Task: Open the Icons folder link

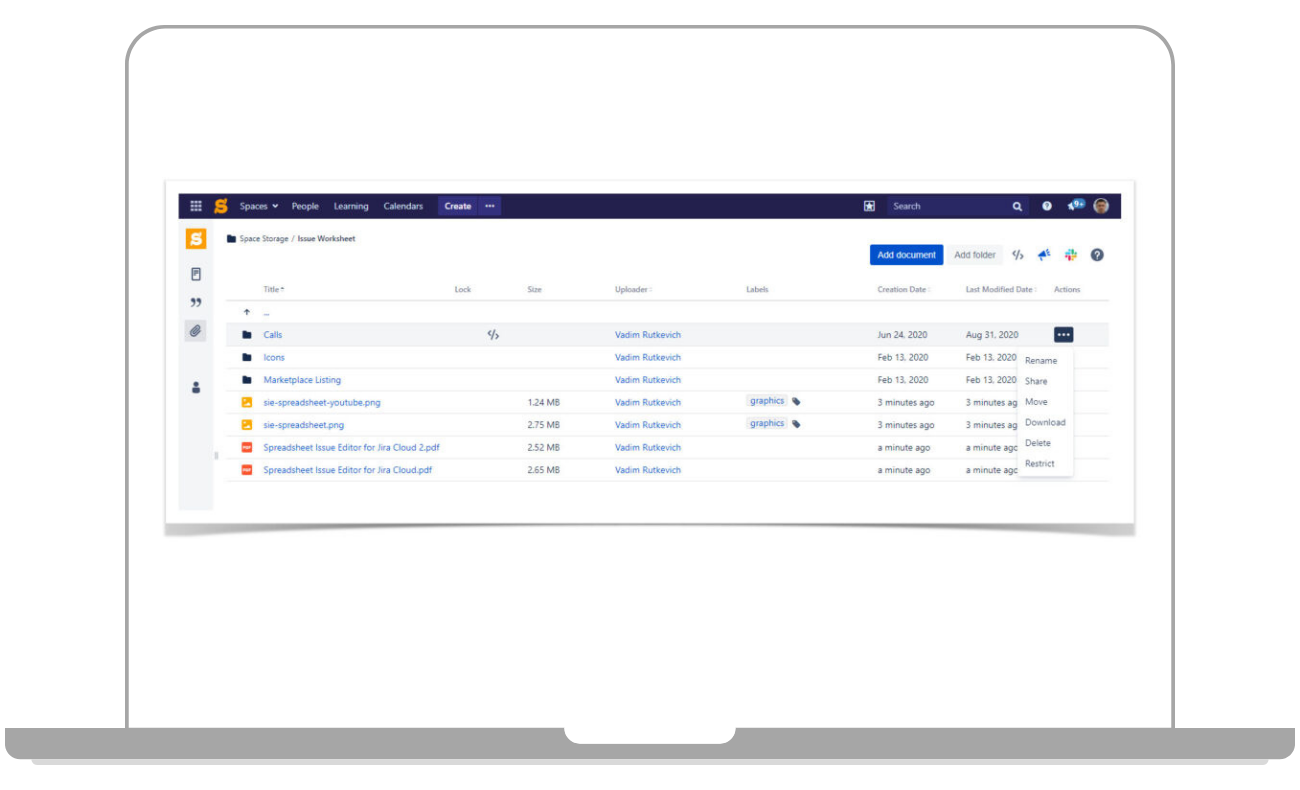Action: (x=274, y=357)
